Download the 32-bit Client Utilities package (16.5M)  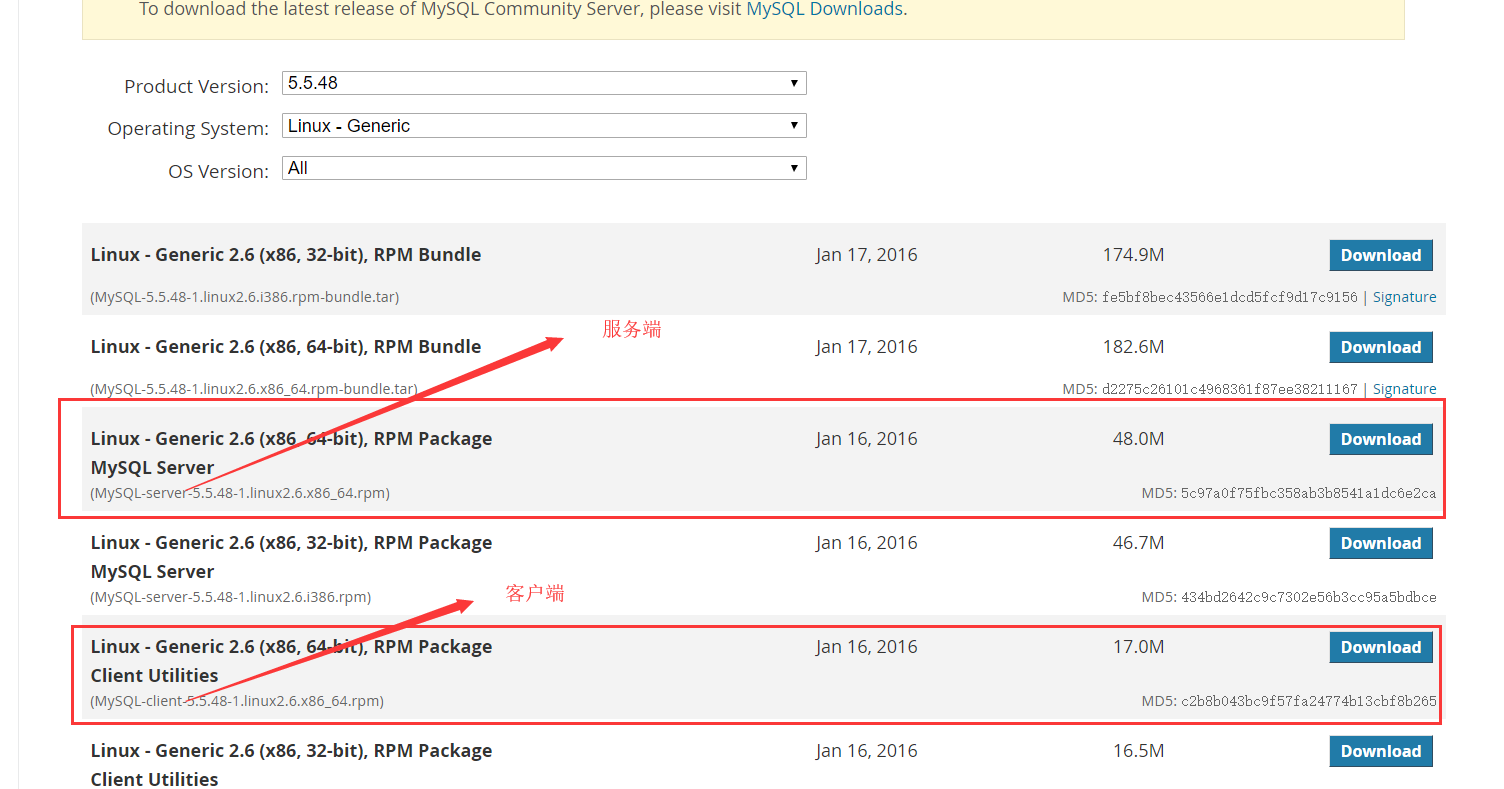click(x=1381, y=751)
